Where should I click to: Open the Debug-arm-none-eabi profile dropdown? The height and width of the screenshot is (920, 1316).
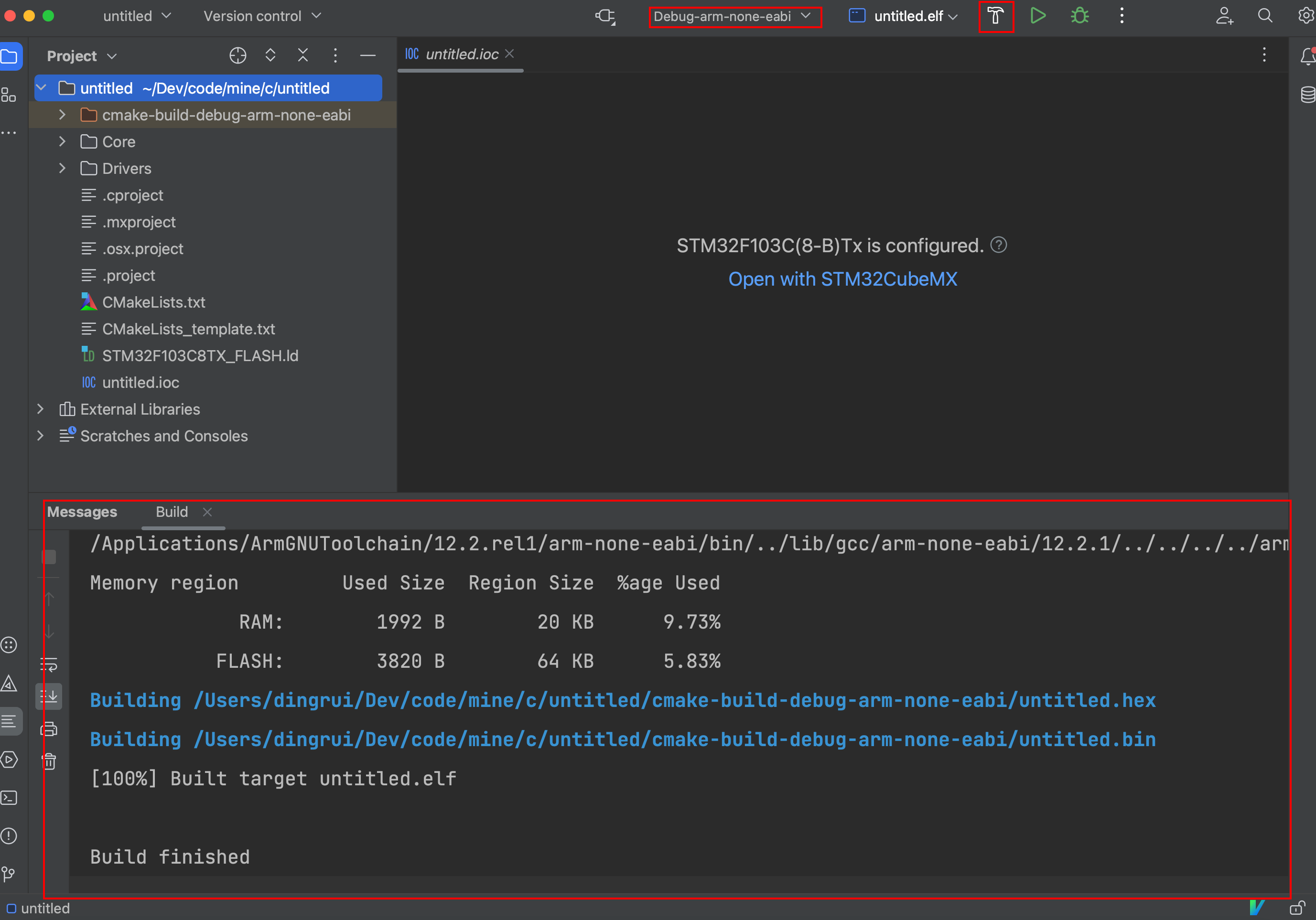[734, 17]
